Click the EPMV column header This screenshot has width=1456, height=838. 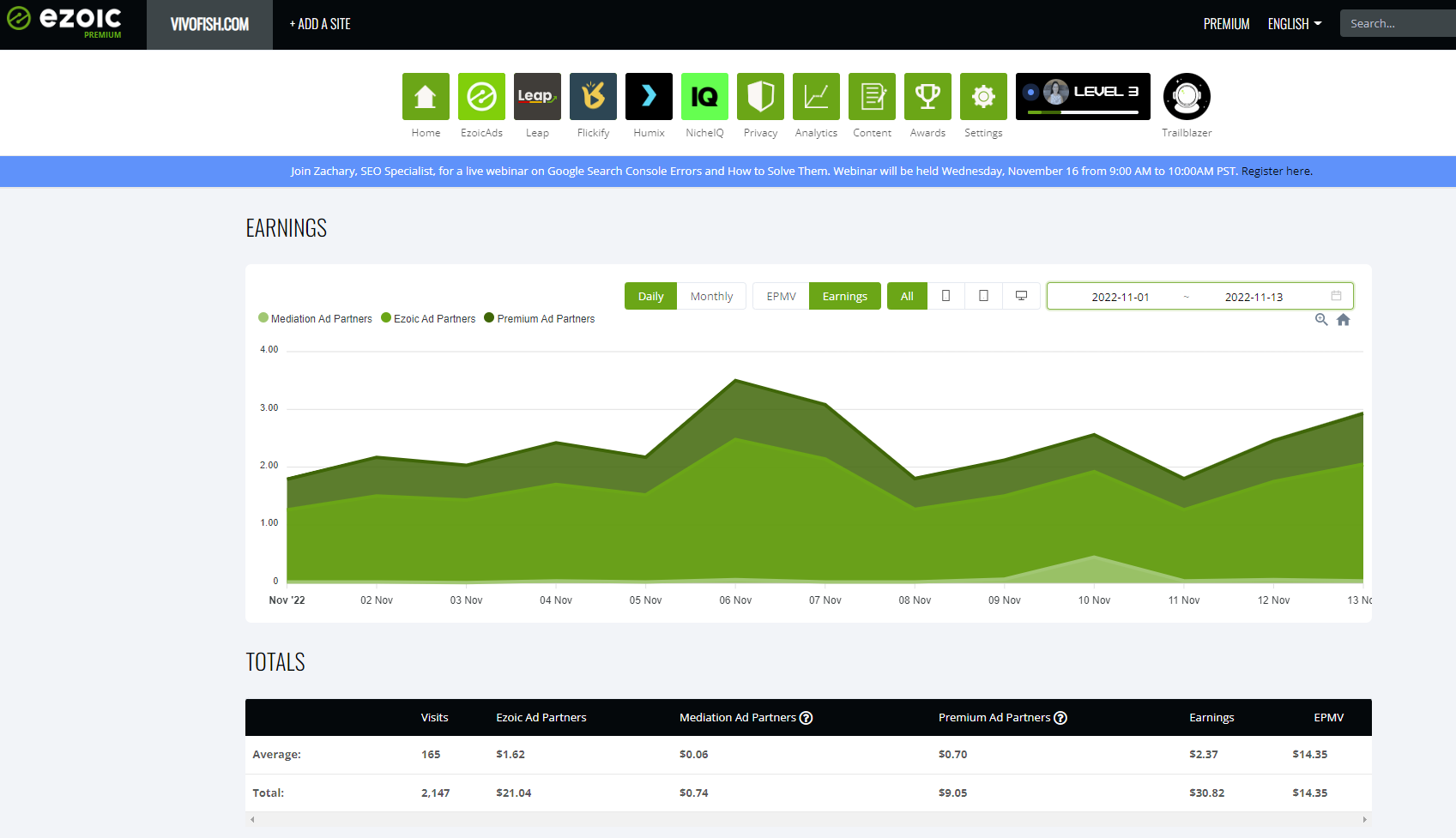coord(1328,718)
